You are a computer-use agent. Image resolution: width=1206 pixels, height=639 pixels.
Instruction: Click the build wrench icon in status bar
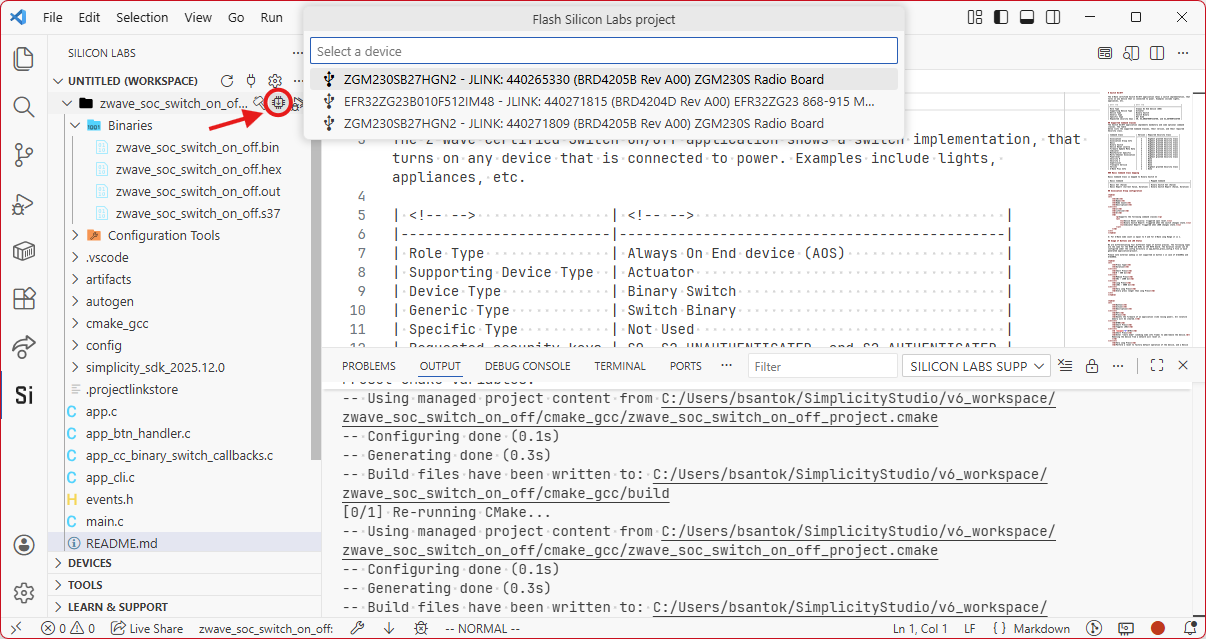coord(356,629)
